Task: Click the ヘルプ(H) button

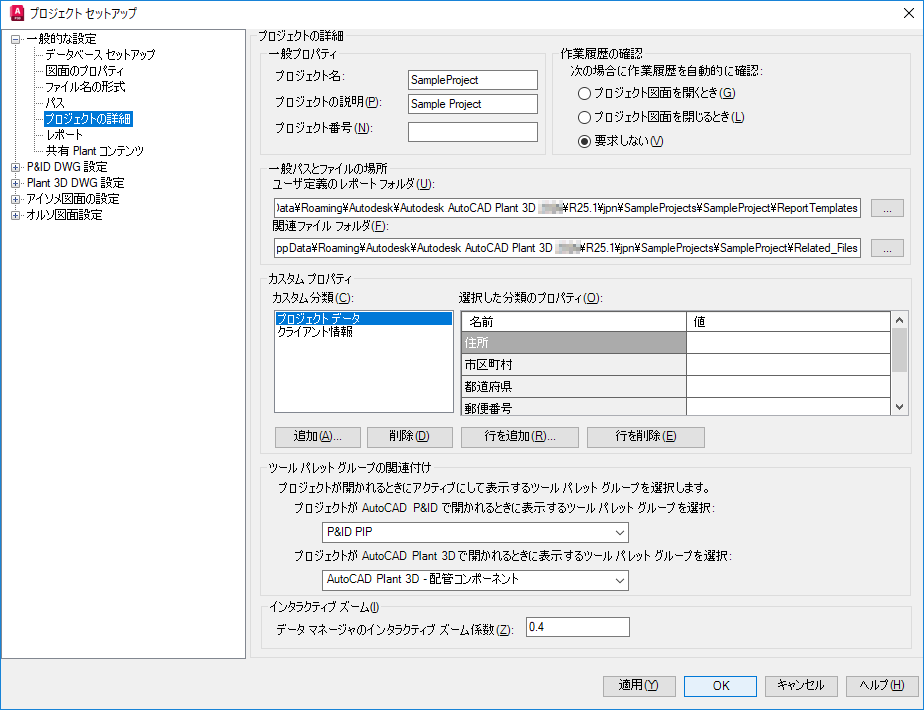Action: coord(882,686)
